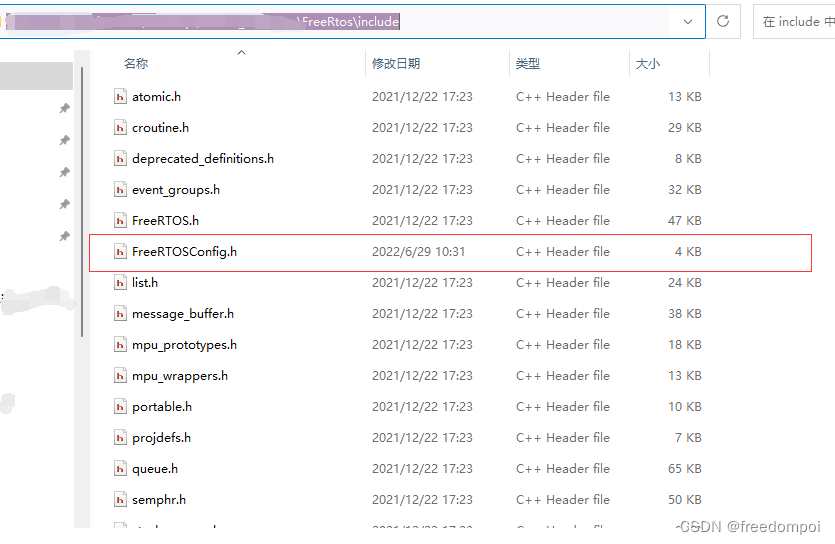Click the message_buffer.h file icon
The width and height of the screenshot is (835, 544).
click(120, 314)
